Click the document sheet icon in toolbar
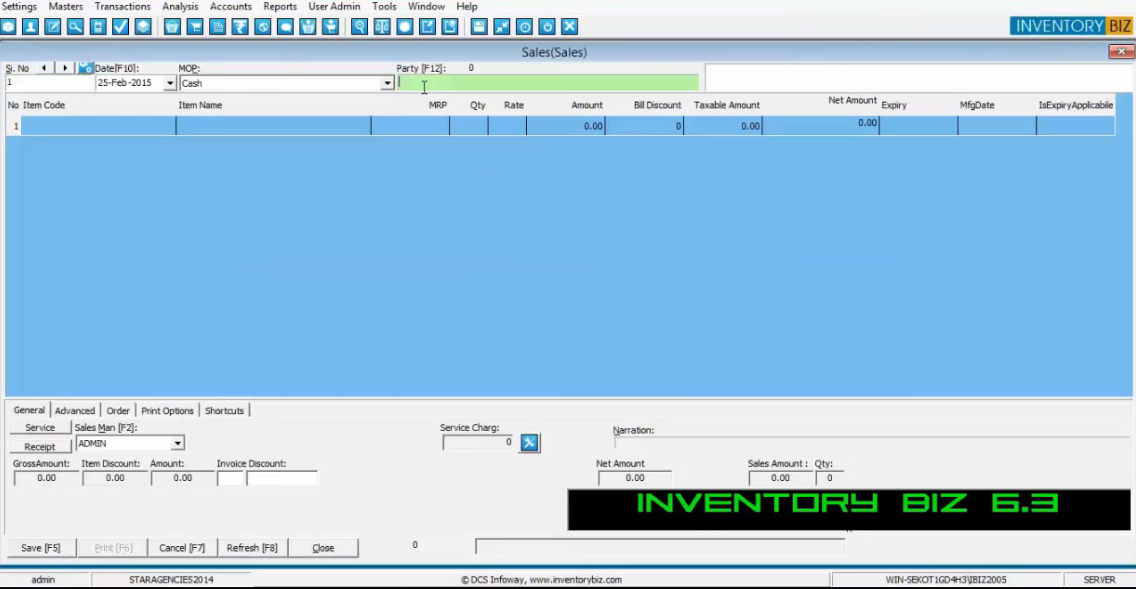Screen dimensions: 1136x589 tap(217, 27)
